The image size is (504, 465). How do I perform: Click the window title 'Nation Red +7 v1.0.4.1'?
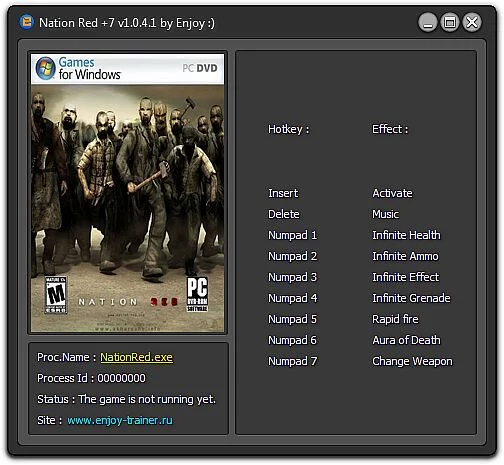(x=97, y=23)
